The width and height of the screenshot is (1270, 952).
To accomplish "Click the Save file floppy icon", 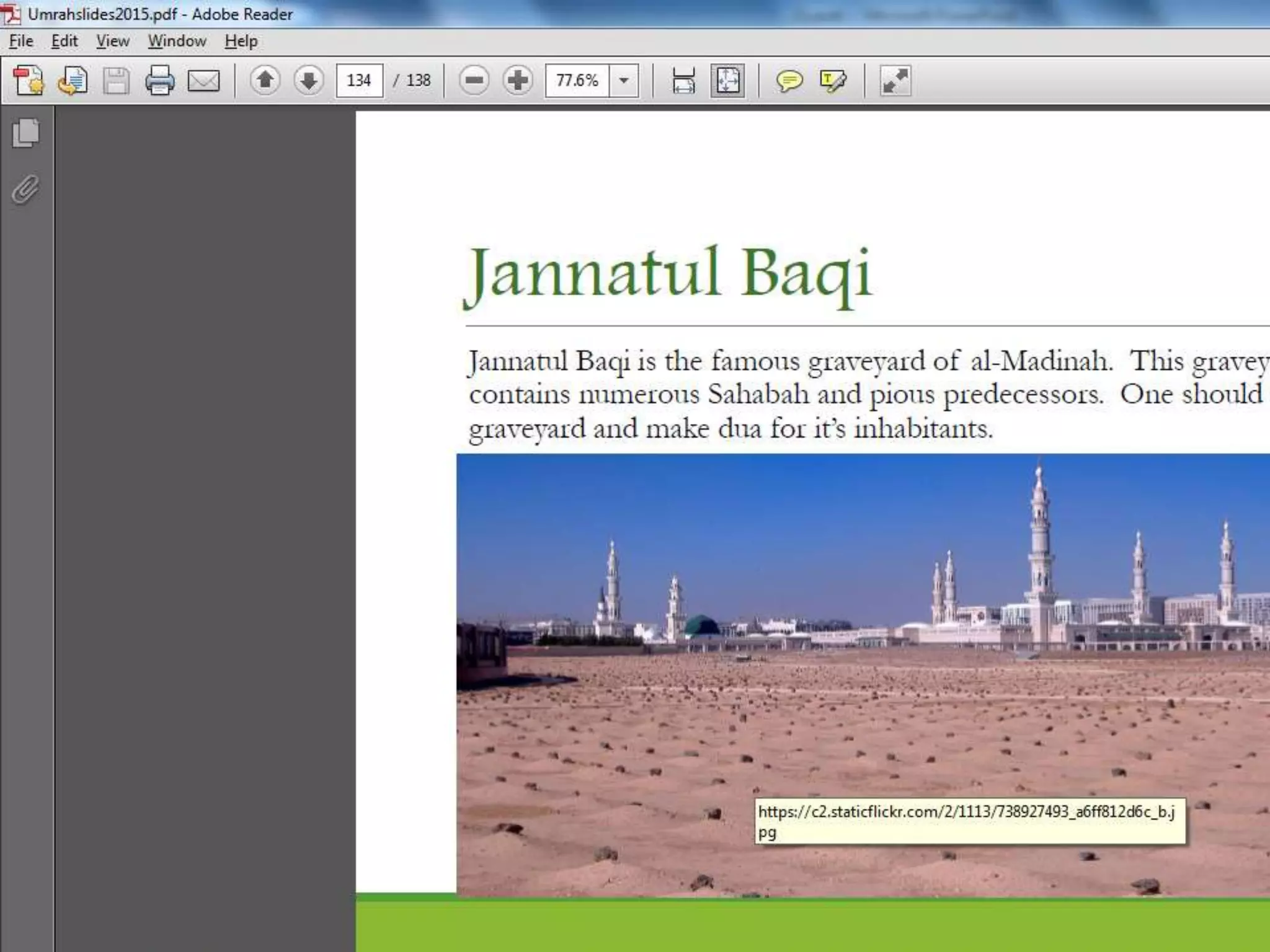I will (116, 81).
